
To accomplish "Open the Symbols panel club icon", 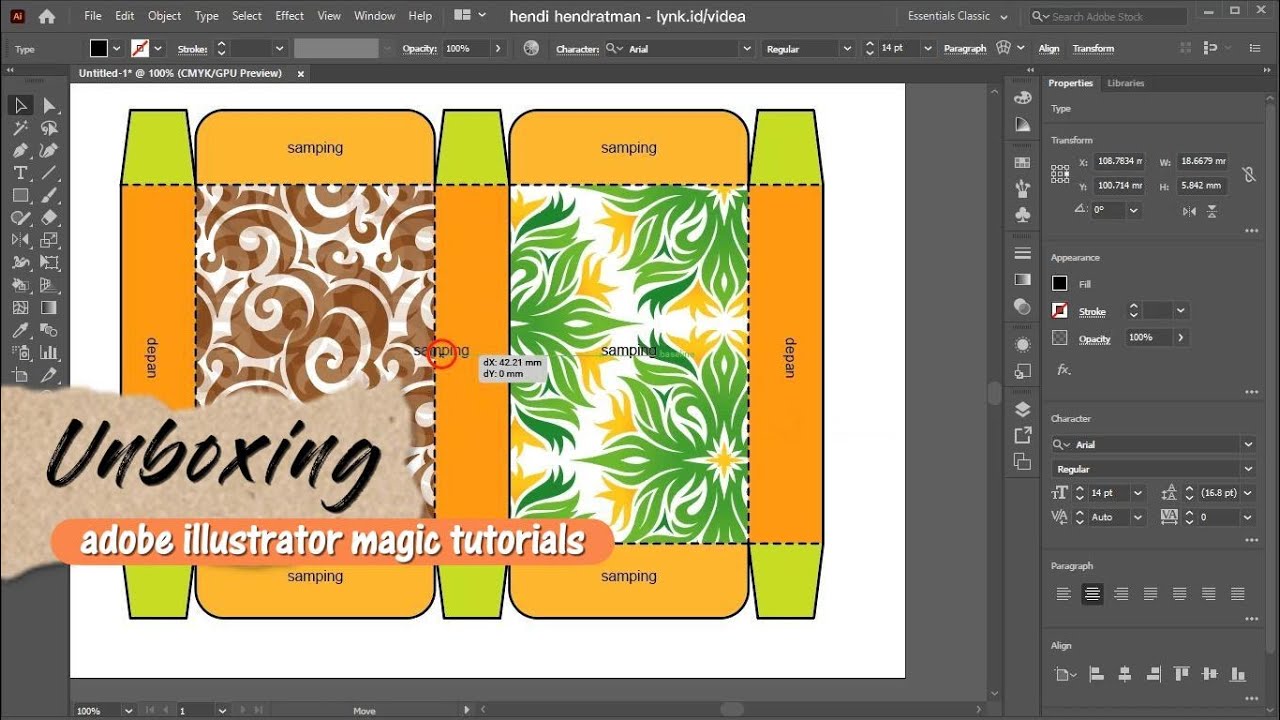I will (1022, 214).
